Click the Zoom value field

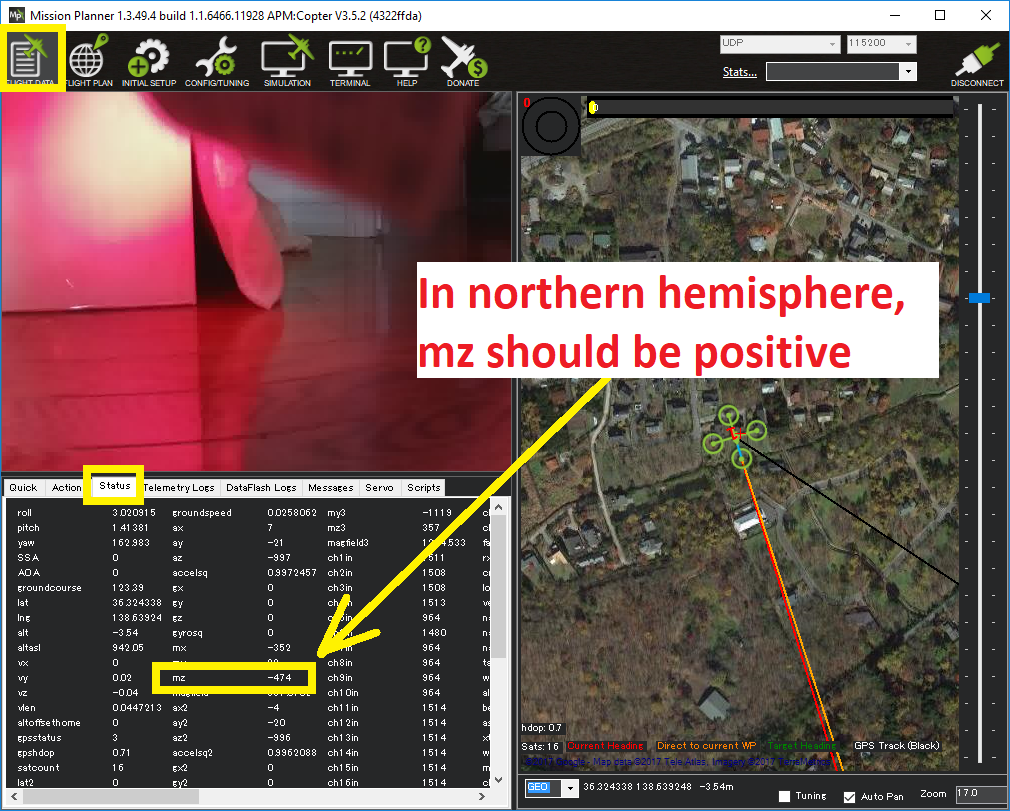(x=980, y=794)
